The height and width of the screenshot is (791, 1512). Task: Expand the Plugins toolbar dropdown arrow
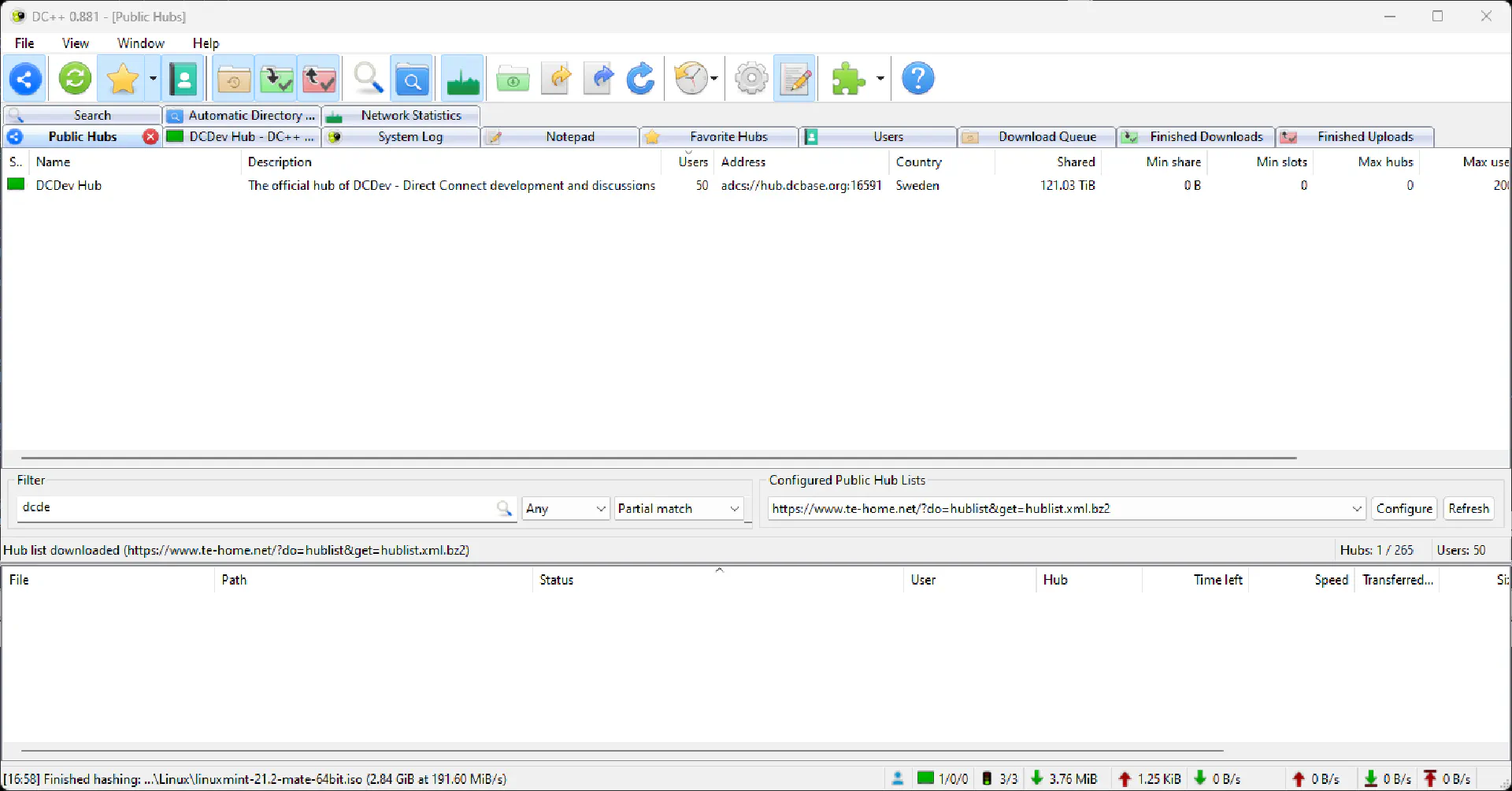pyautogui.click(x=880, y=79)
